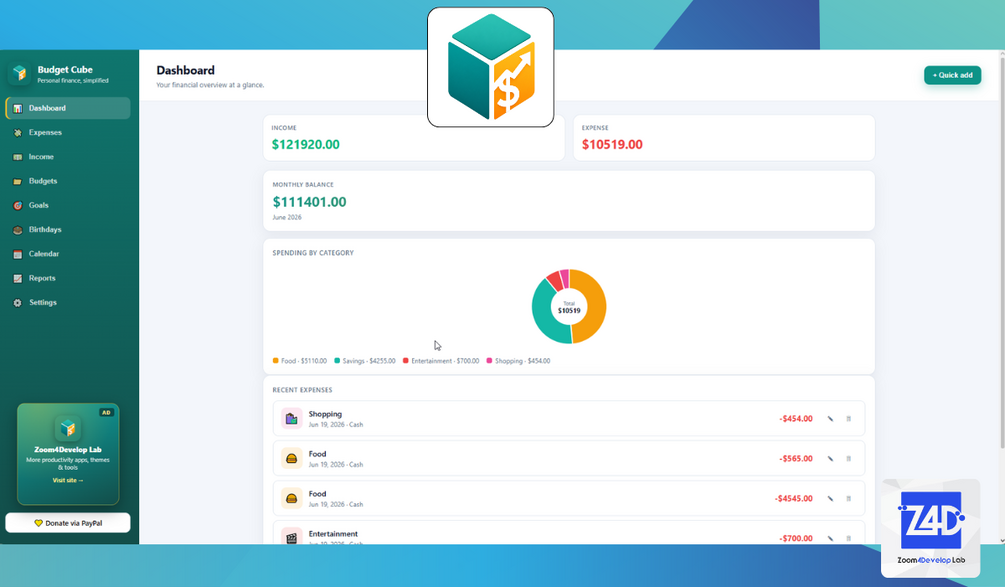The height and width of the screenshot is (587, 1005).
Task: Click the Calendar icon in the sidebar
Action: pyautogui.click(x=18, y=254)
